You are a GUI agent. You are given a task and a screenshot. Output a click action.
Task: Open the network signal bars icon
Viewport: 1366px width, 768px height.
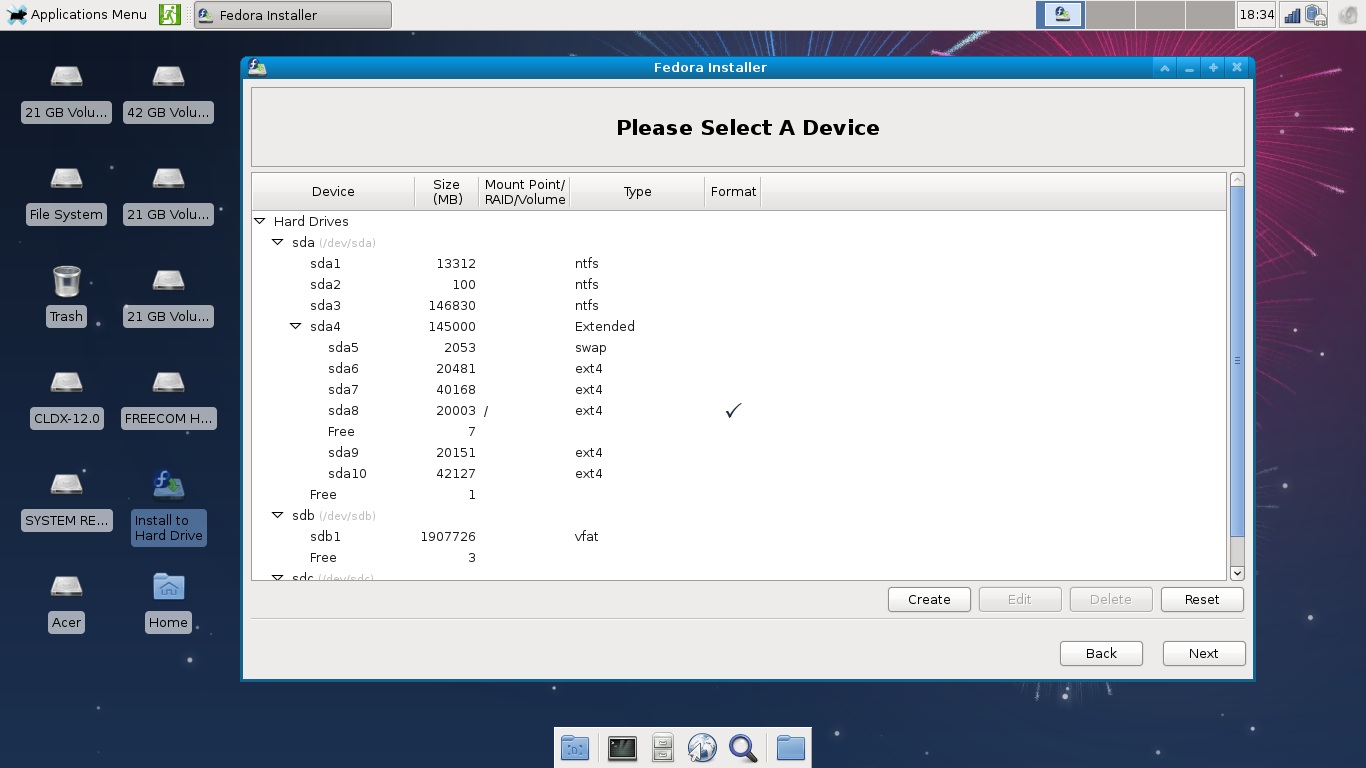pyautogui.click(x=1291, y=15)
